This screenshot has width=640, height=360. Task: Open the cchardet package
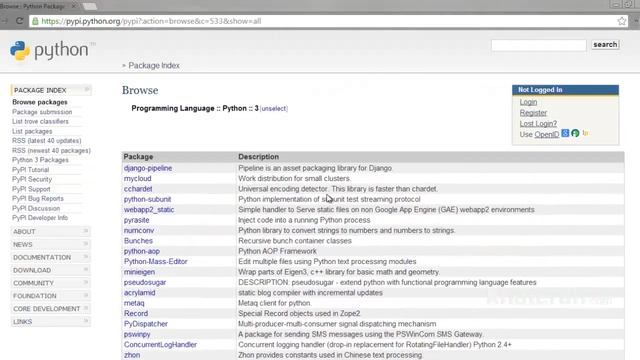pyautogui.click(x=138, y=189)
